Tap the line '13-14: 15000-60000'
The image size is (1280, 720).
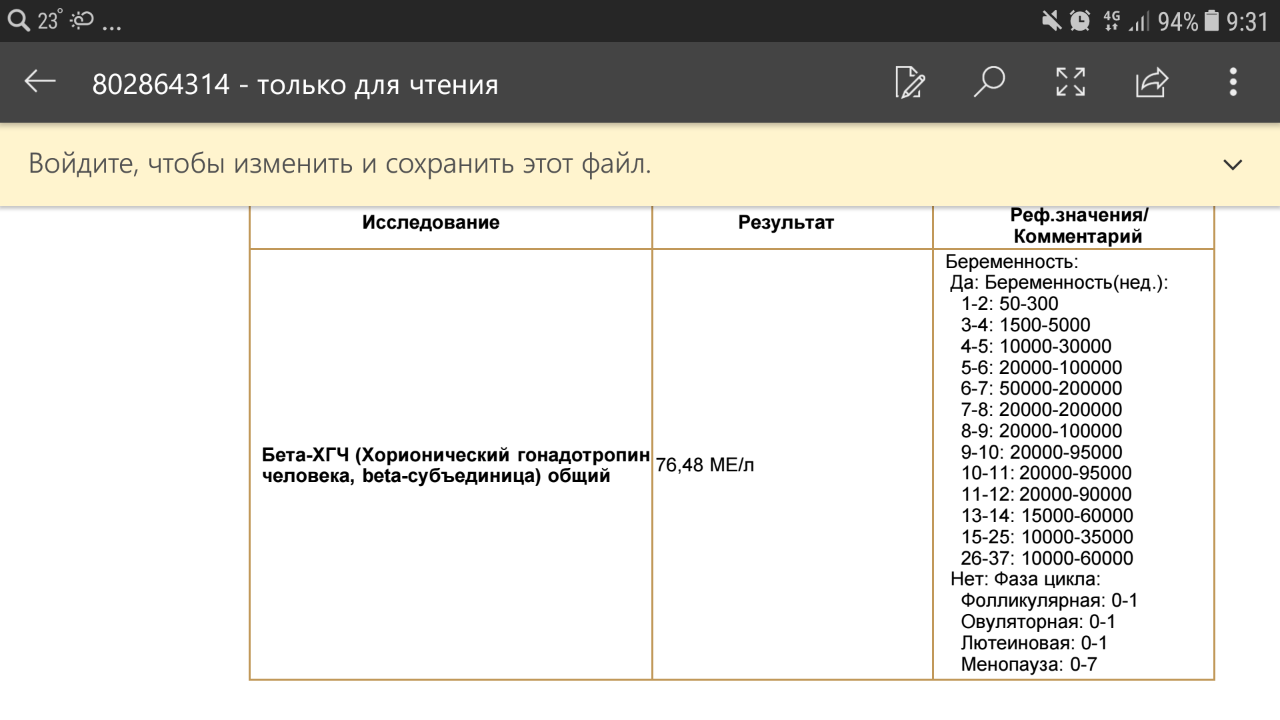pyautogui.click(x=1047, y=516)
